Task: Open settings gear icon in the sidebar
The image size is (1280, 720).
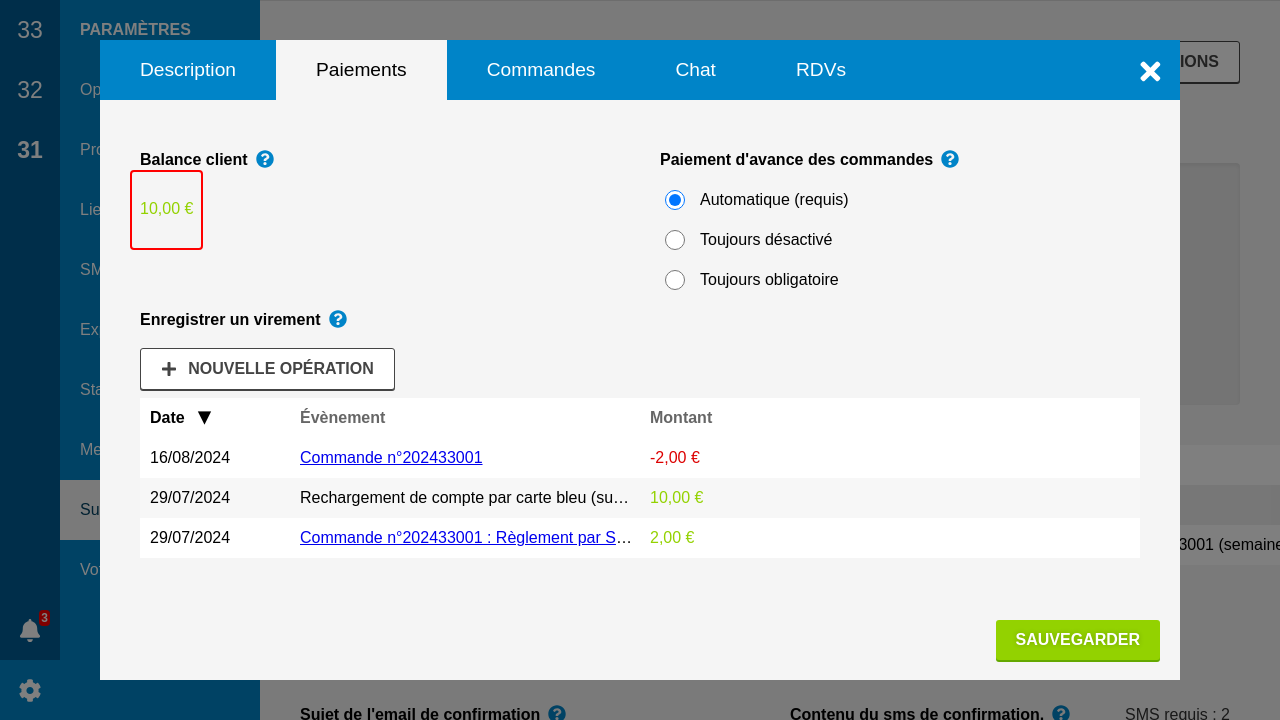Action: (30, 690)
